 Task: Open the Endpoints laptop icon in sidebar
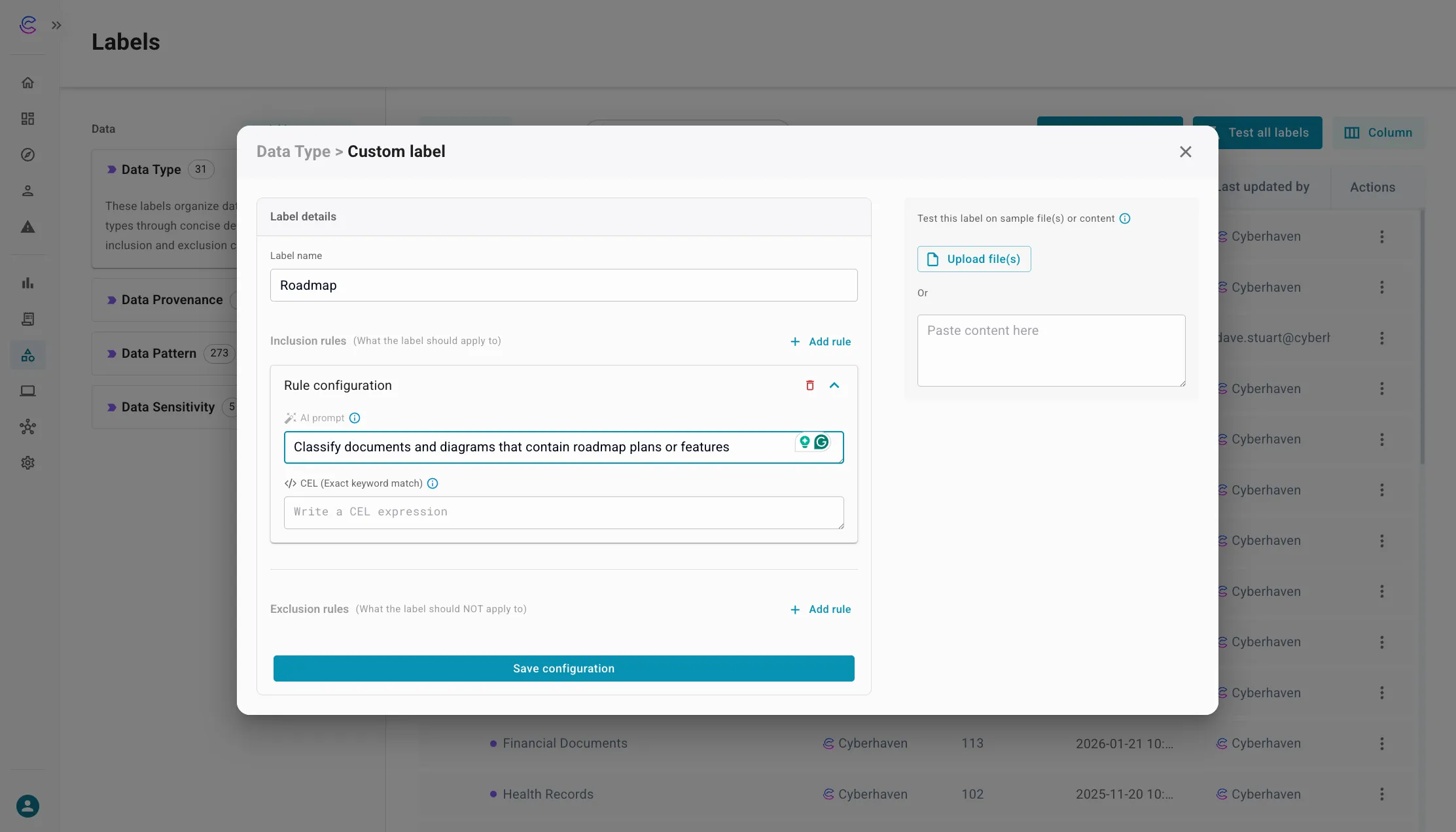click(x=27, y=390)
